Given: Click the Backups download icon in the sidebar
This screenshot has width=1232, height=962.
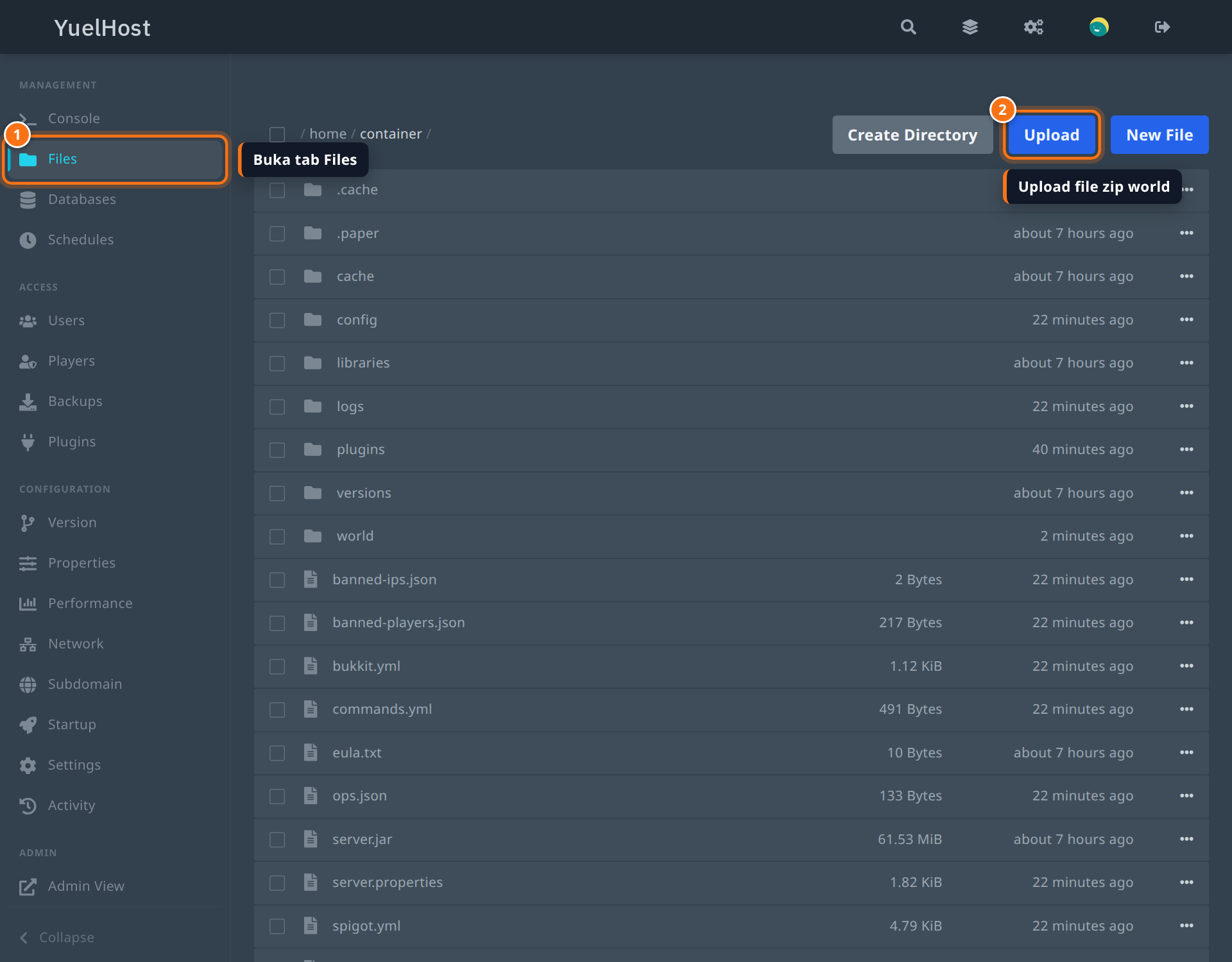Looking at the screenshot, I should [x=28, y=401].
